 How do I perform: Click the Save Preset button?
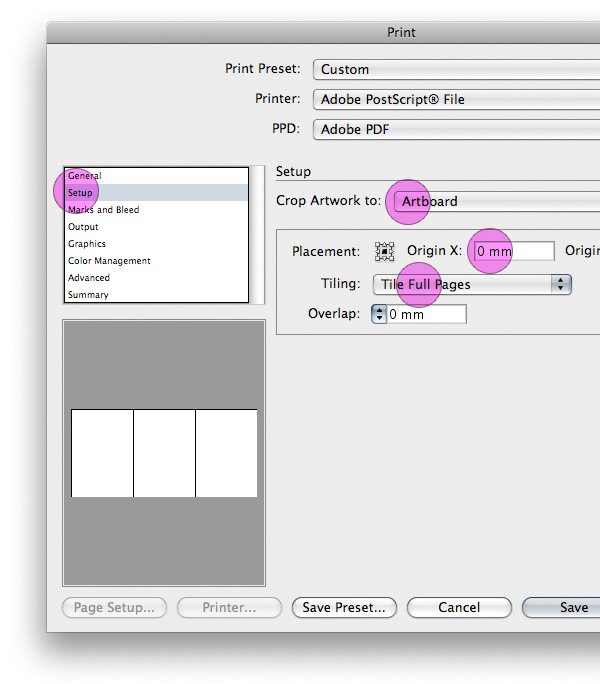(344, 607)
